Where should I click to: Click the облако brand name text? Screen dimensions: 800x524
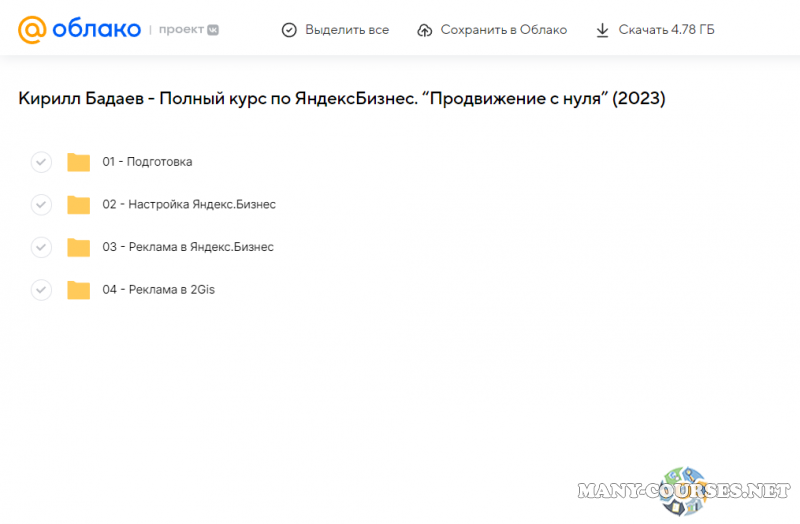point(96,29)
